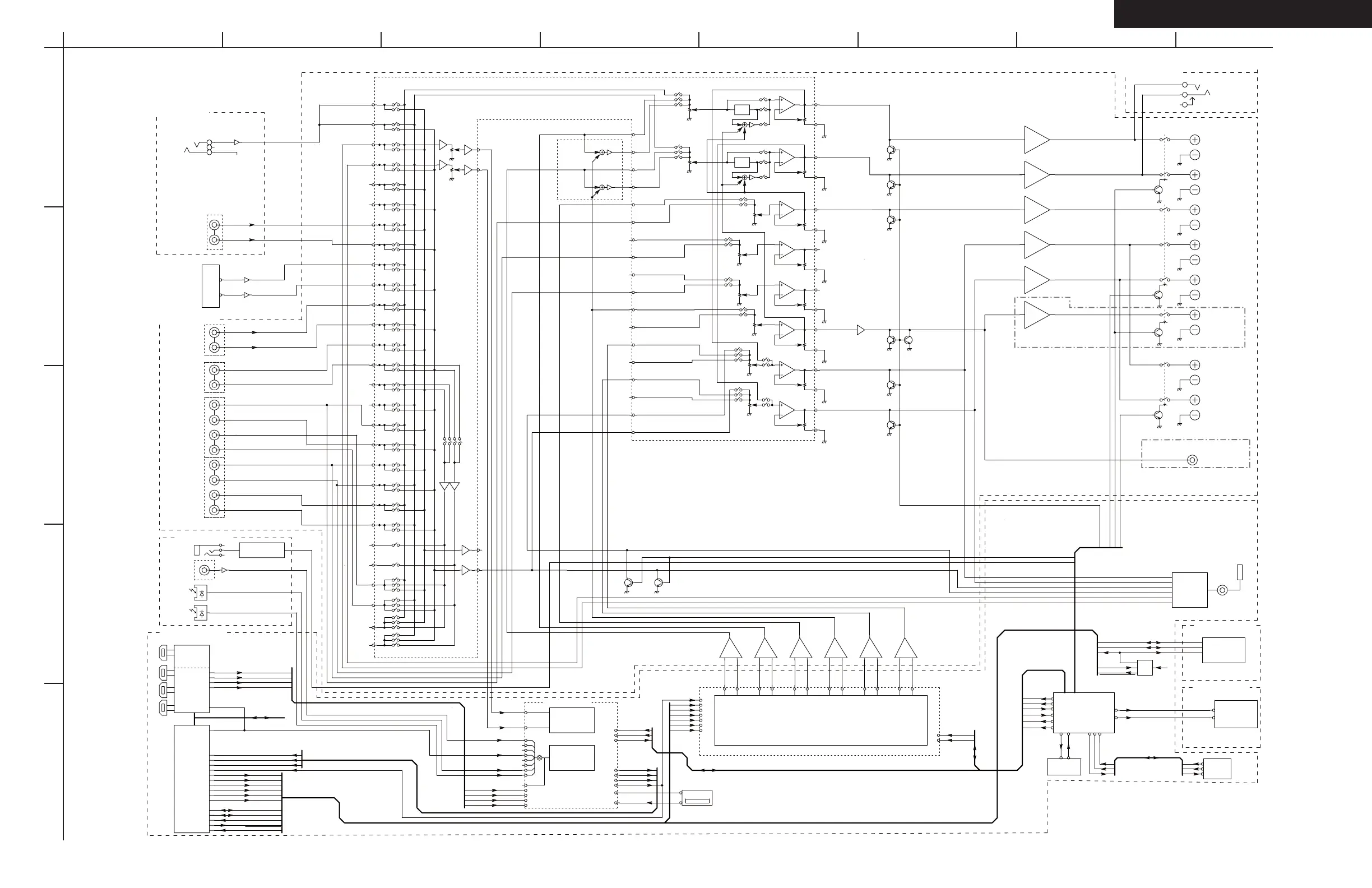1372x888 pixels.
Task: Select the small buffer triangle feeding the side-by-side transistor pair
Action: click(x=861, y=330)
